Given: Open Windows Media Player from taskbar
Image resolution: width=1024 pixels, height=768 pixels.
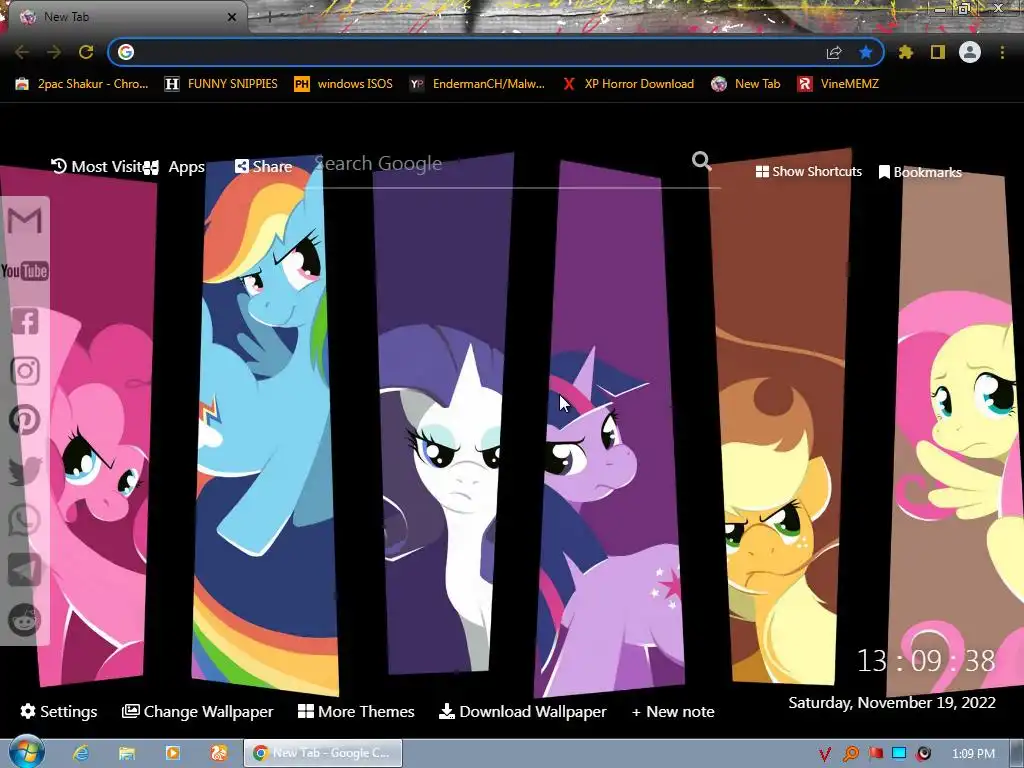Looking at the screenshot, I should coord(172,753).
